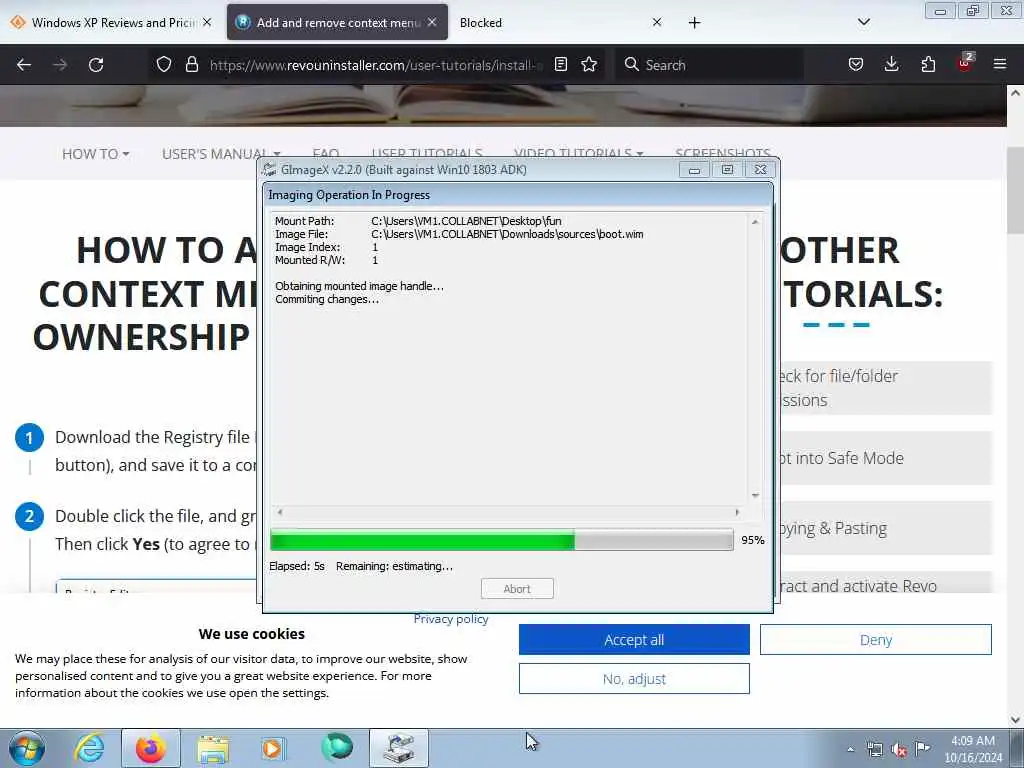This screenshot has width=1024, height=768.
Task: Open the Pocket save icon
Action: coord(856,64)
